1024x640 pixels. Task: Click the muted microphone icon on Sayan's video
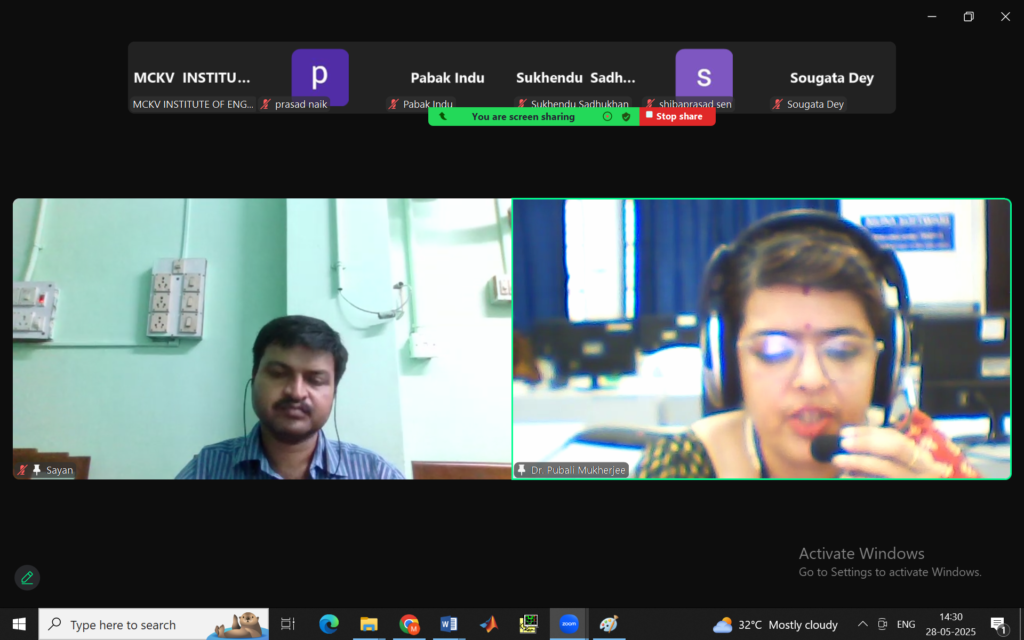pos(22,470)
